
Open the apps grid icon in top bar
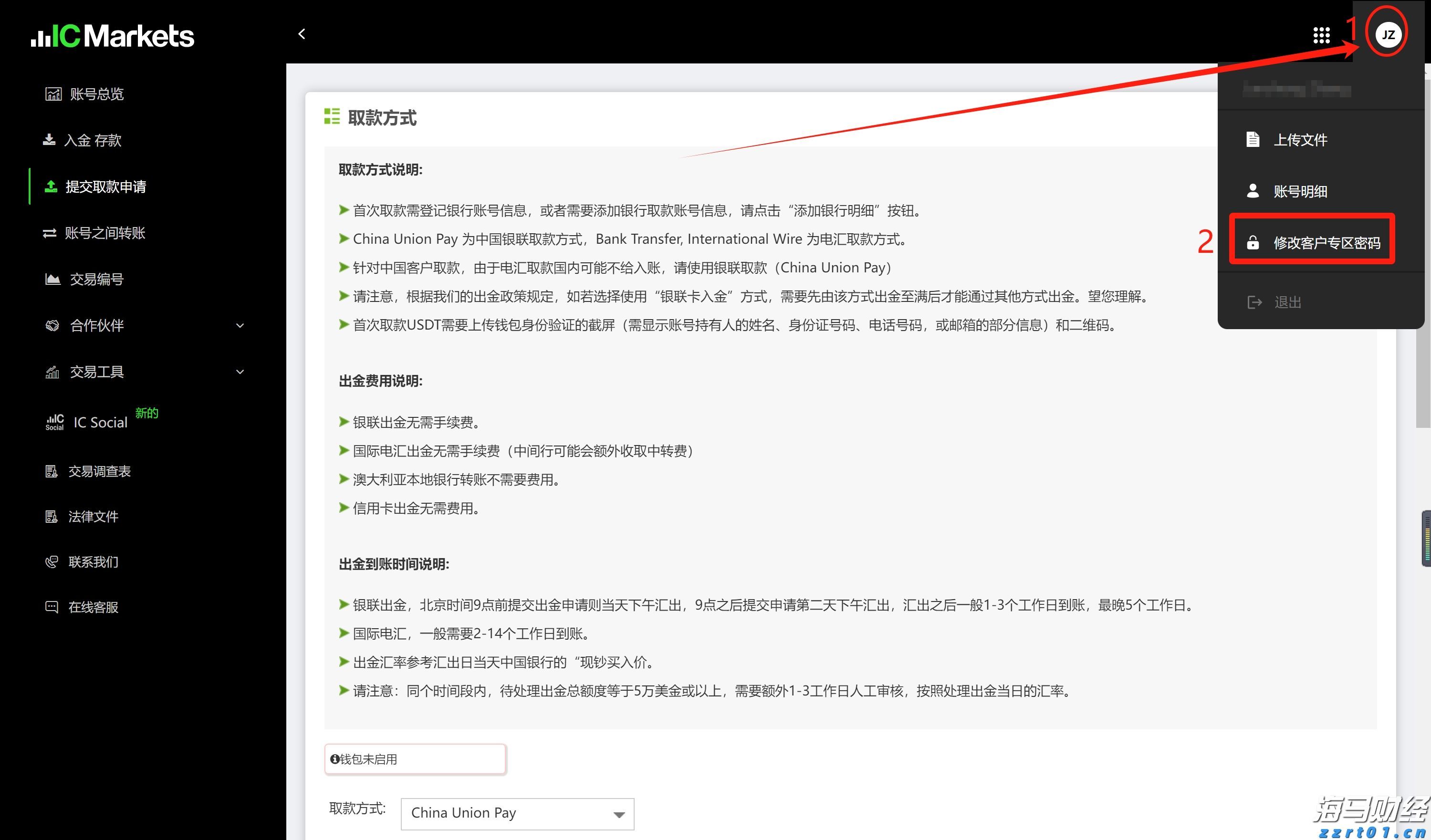[1322, 35]
